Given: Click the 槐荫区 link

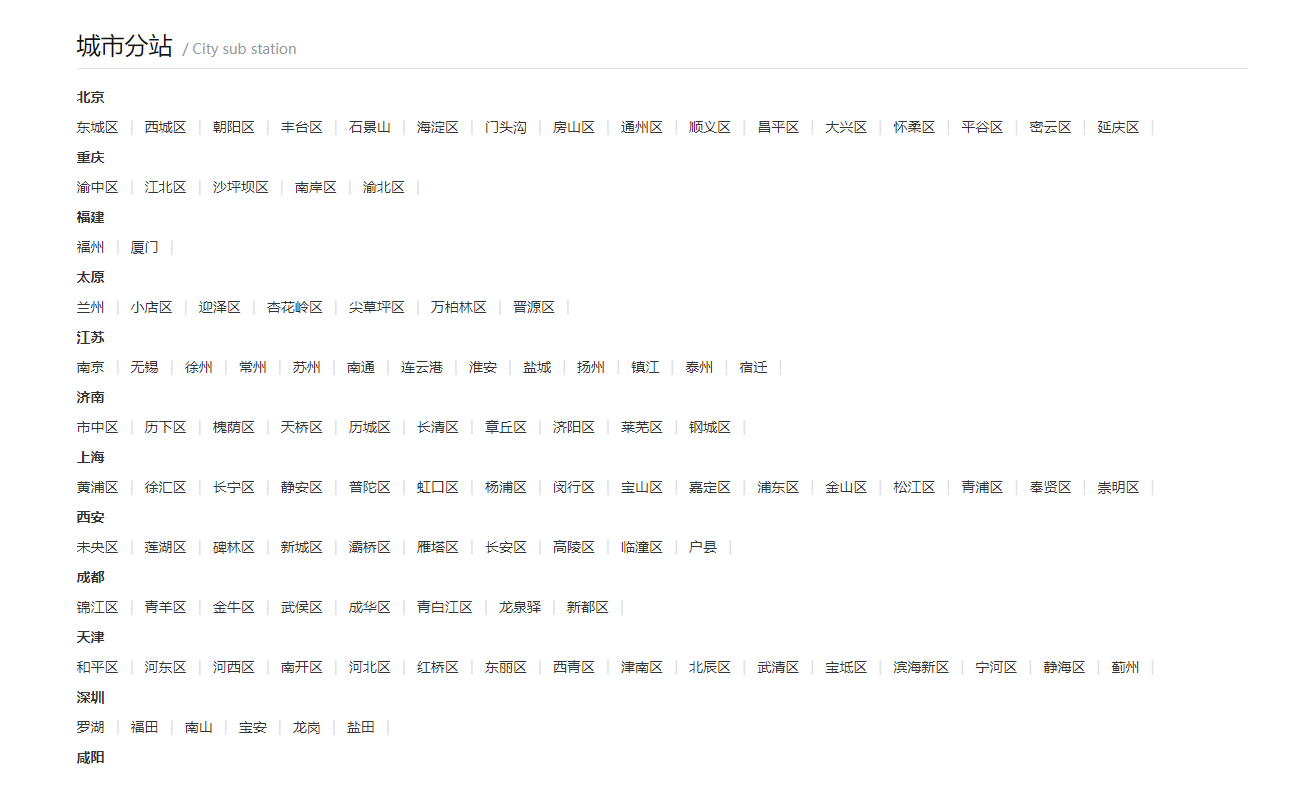Looking at the screenshot, I should pyautogui.click(x=233, y=427).
